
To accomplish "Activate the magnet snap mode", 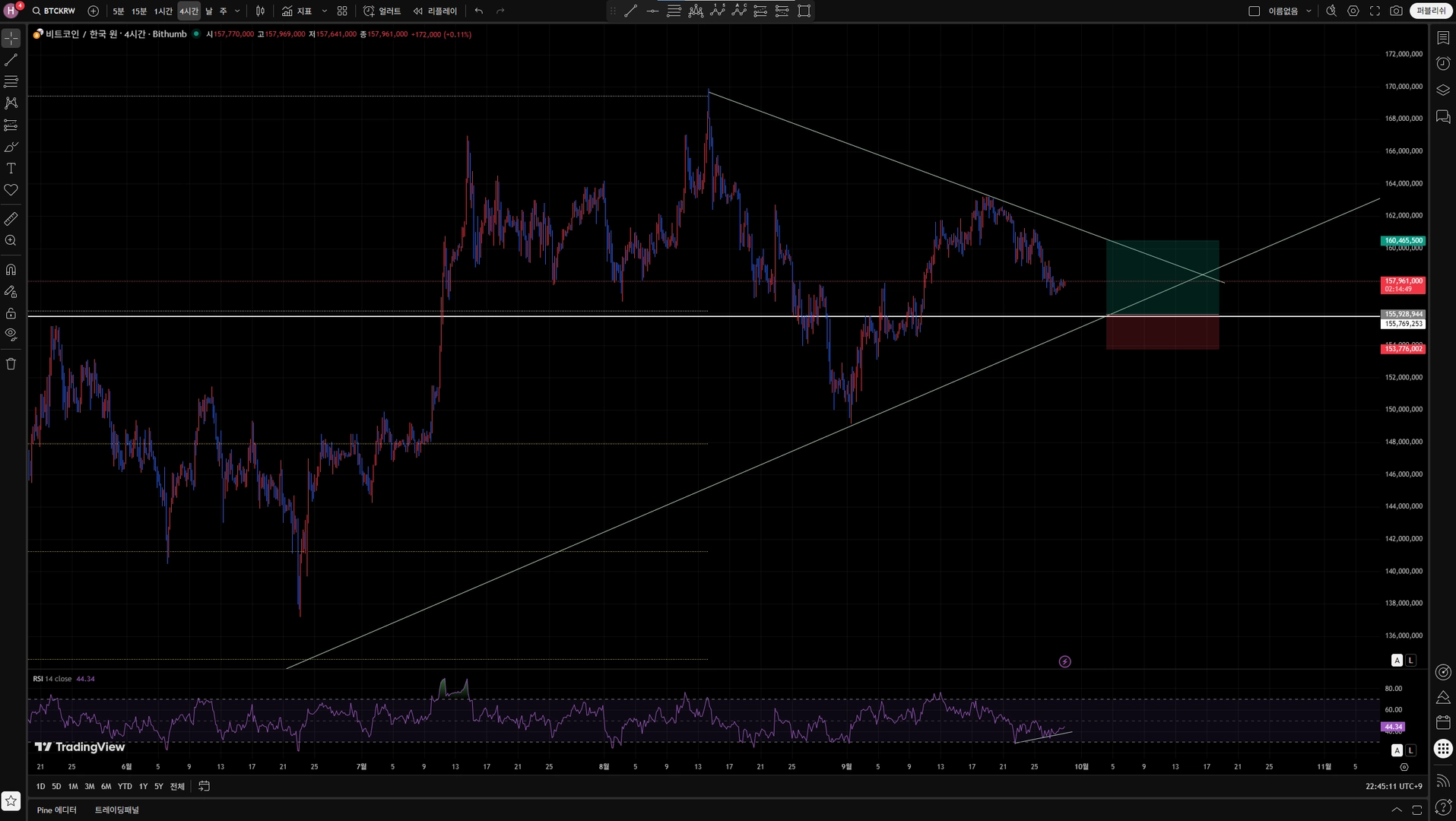I will coord(11,269).
